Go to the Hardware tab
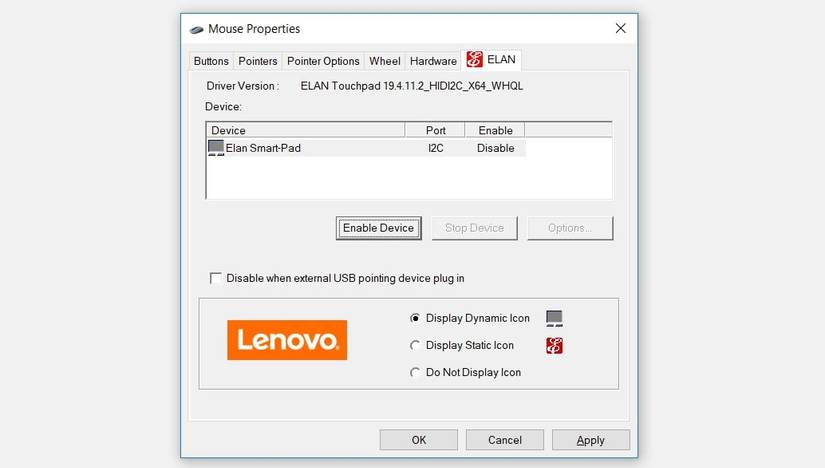Image resolution: width=825 pixels, height=468 pixels. tap(433, 61)
